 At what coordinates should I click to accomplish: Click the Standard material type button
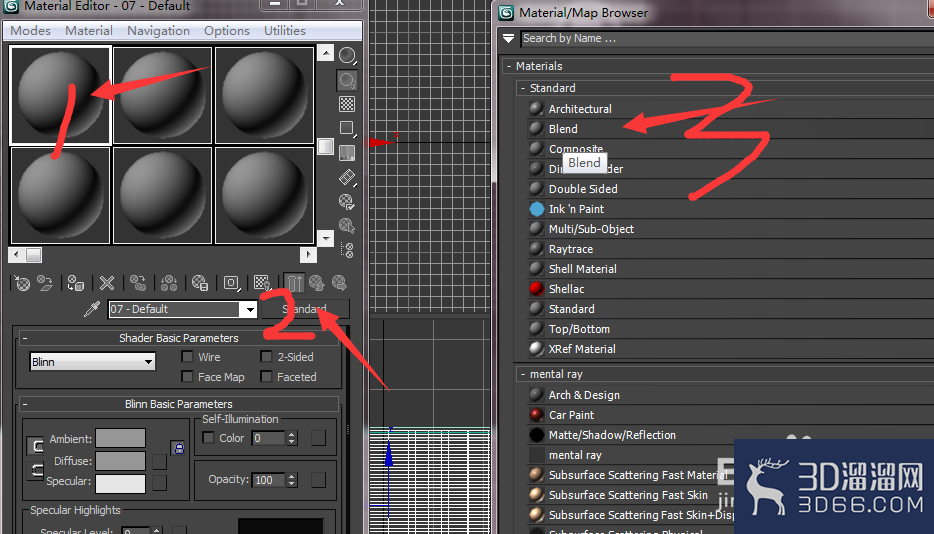[x=305, y=309]
